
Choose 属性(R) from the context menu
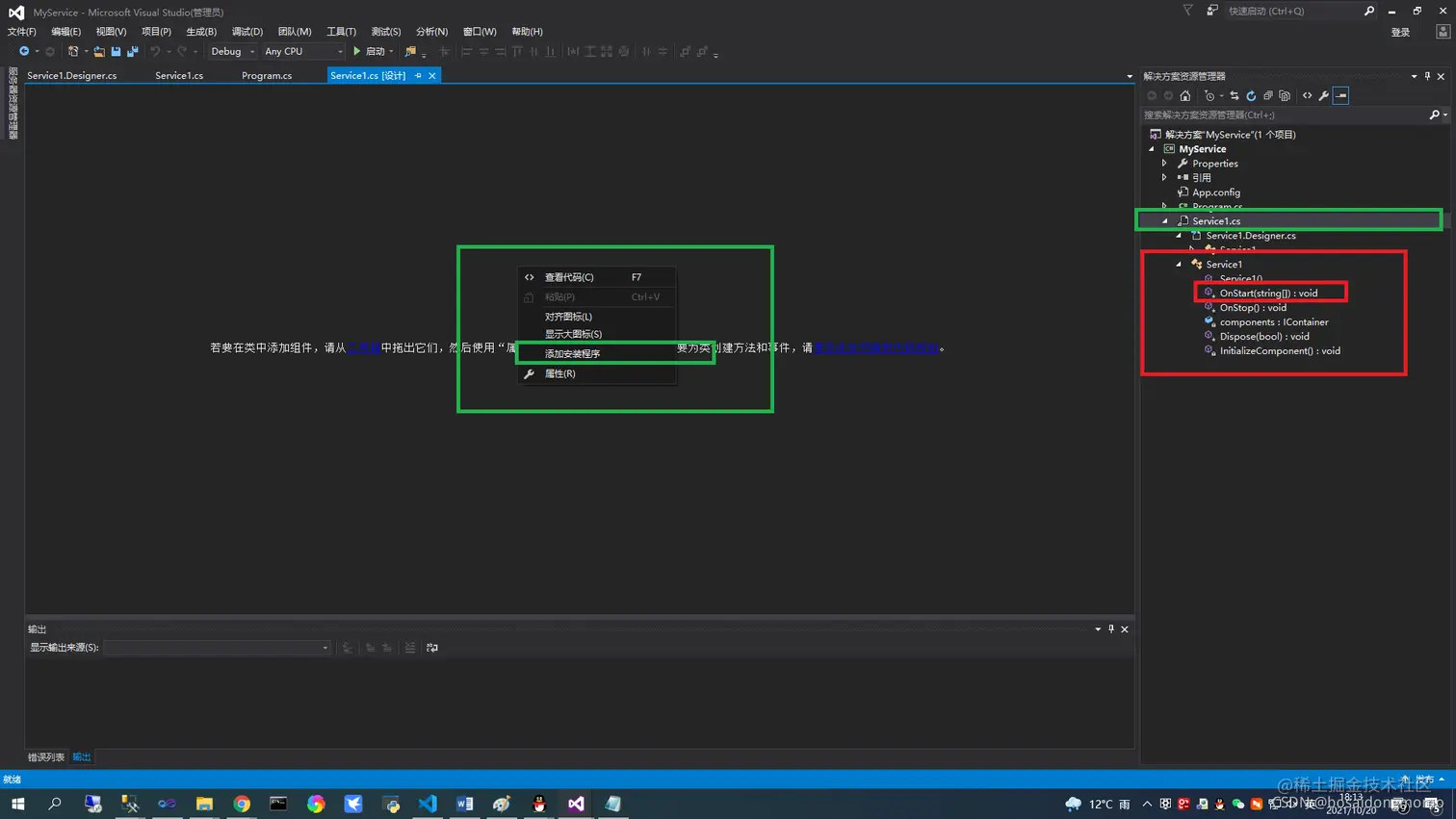point(597,373)
